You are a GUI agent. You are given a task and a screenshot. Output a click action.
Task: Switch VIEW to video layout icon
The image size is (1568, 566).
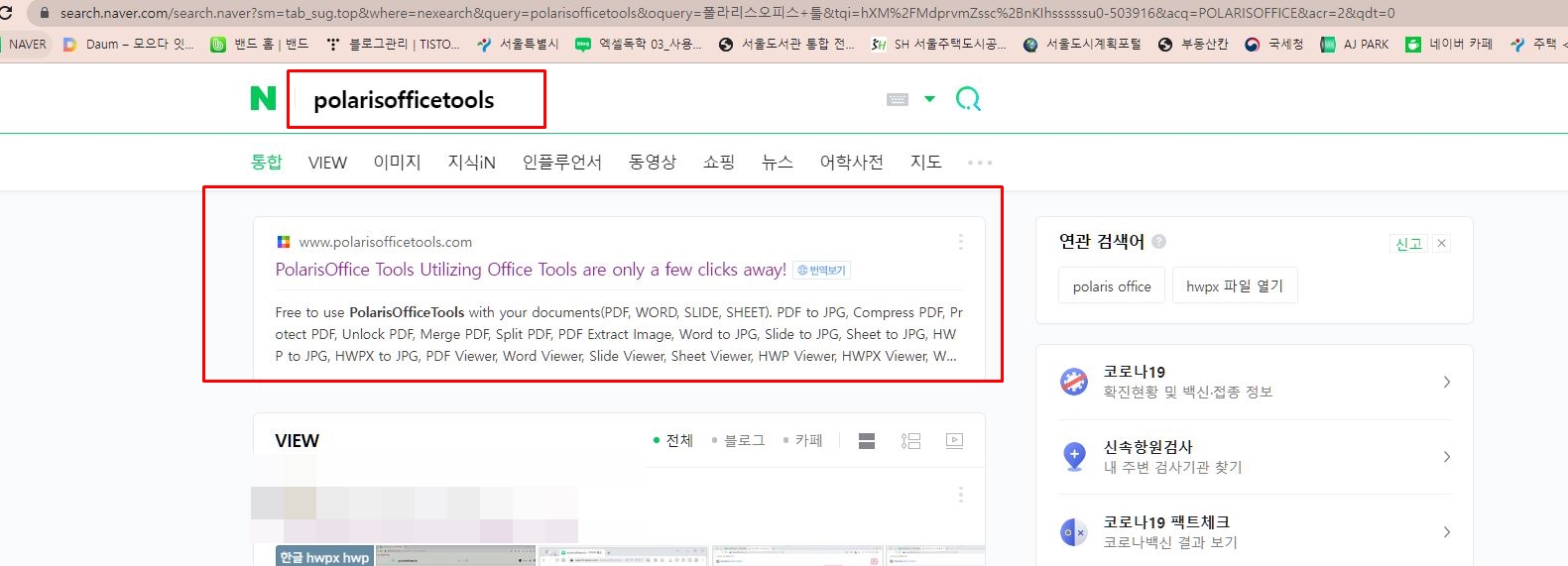954,441
